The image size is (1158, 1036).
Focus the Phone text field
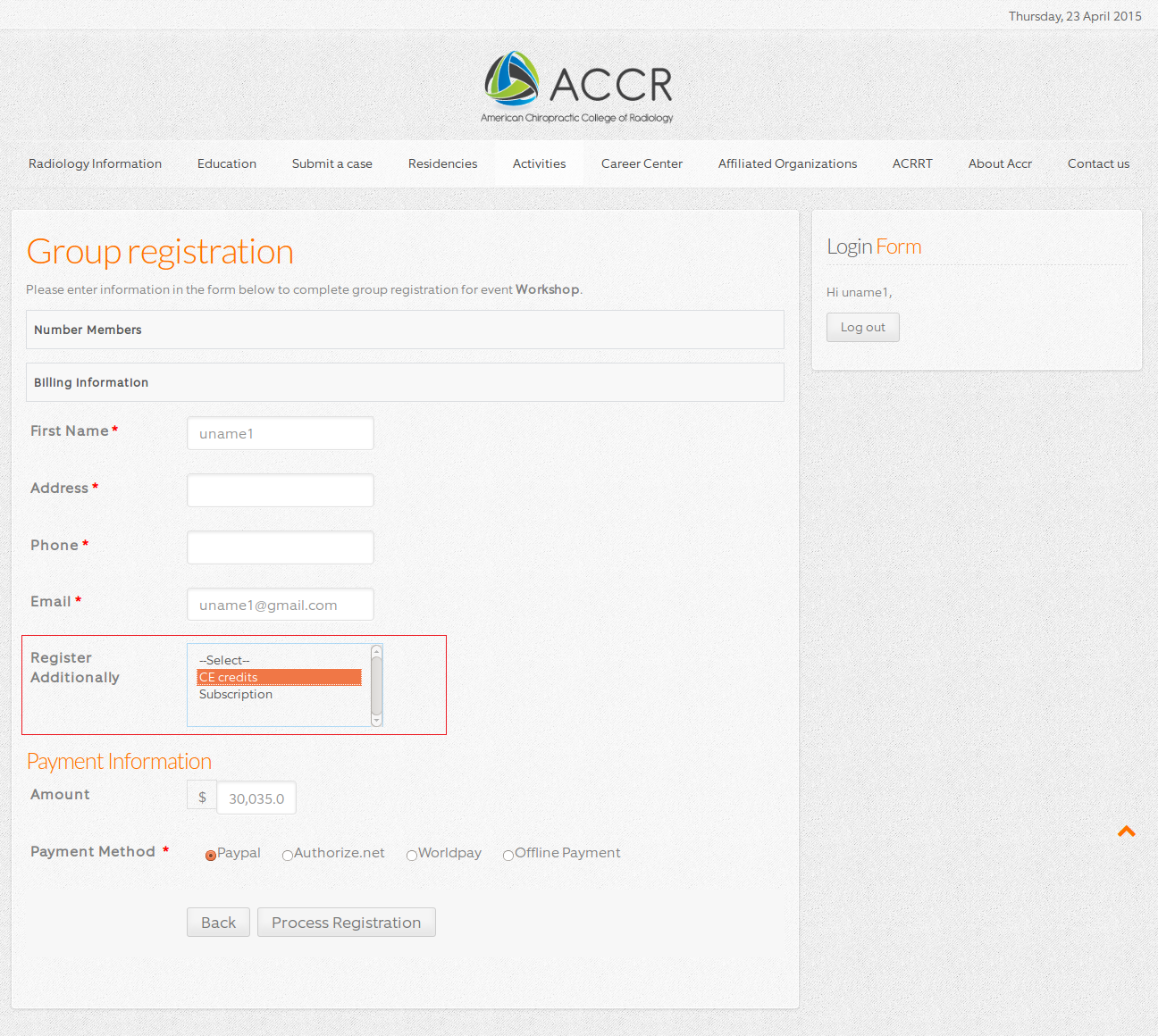pos(280,547)
